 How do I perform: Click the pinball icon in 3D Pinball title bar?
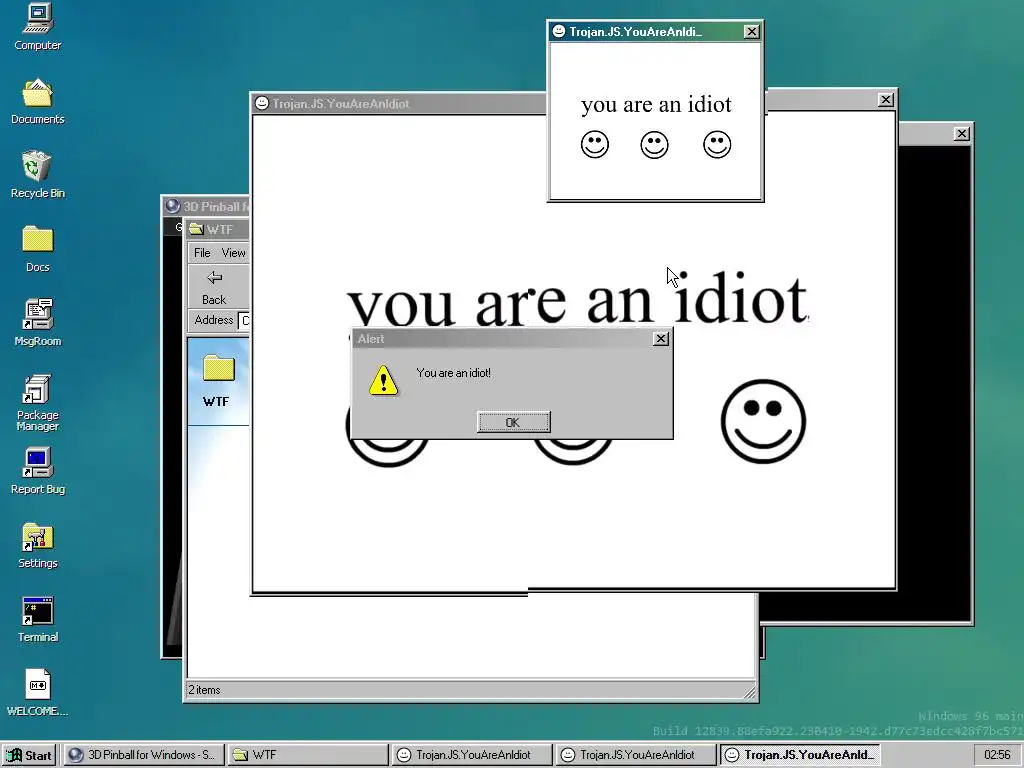[172, 206]
